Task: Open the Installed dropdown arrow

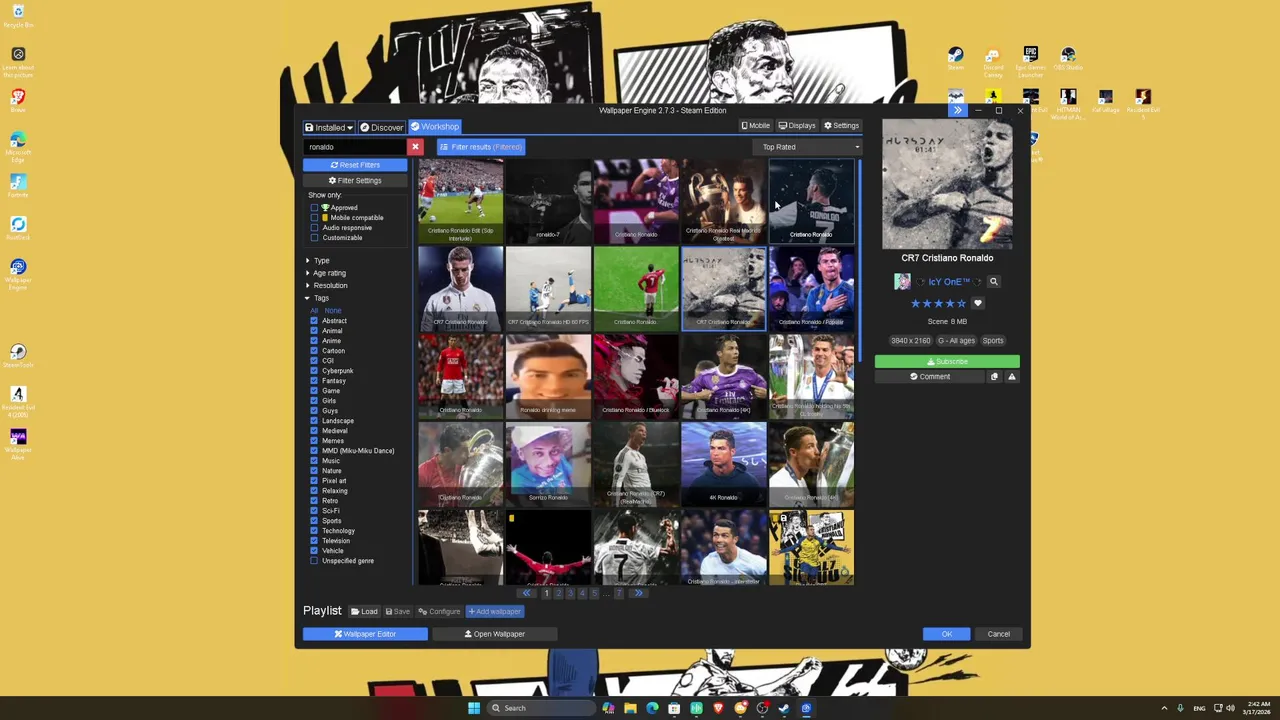Action: [x=349, y=128]
